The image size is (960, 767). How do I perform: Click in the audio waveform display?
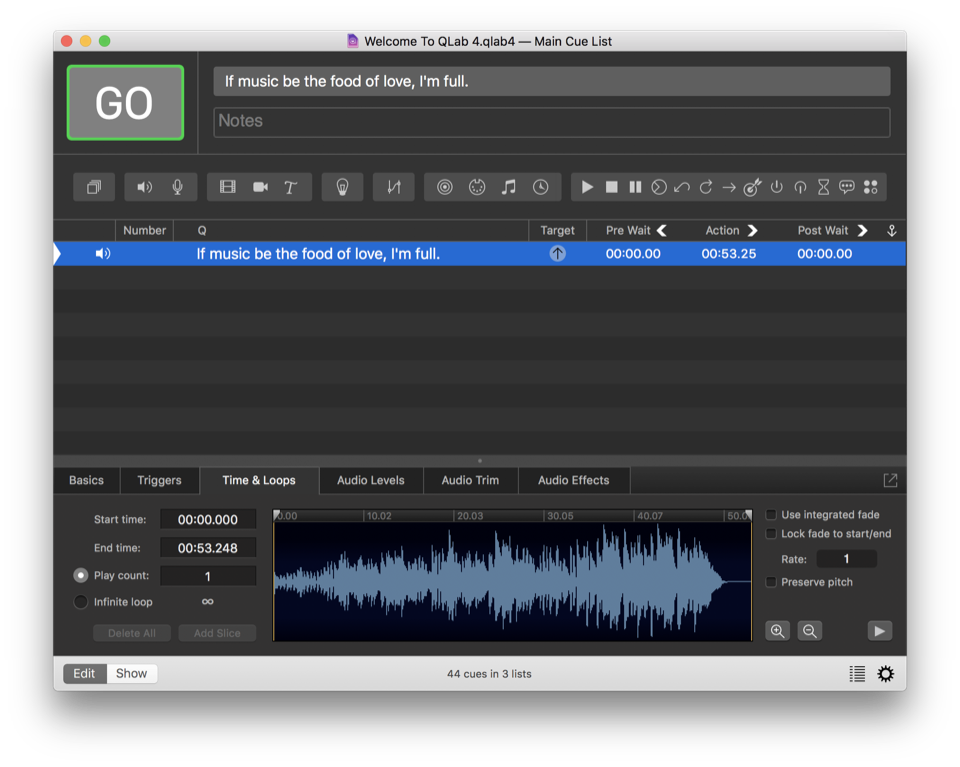512,582
